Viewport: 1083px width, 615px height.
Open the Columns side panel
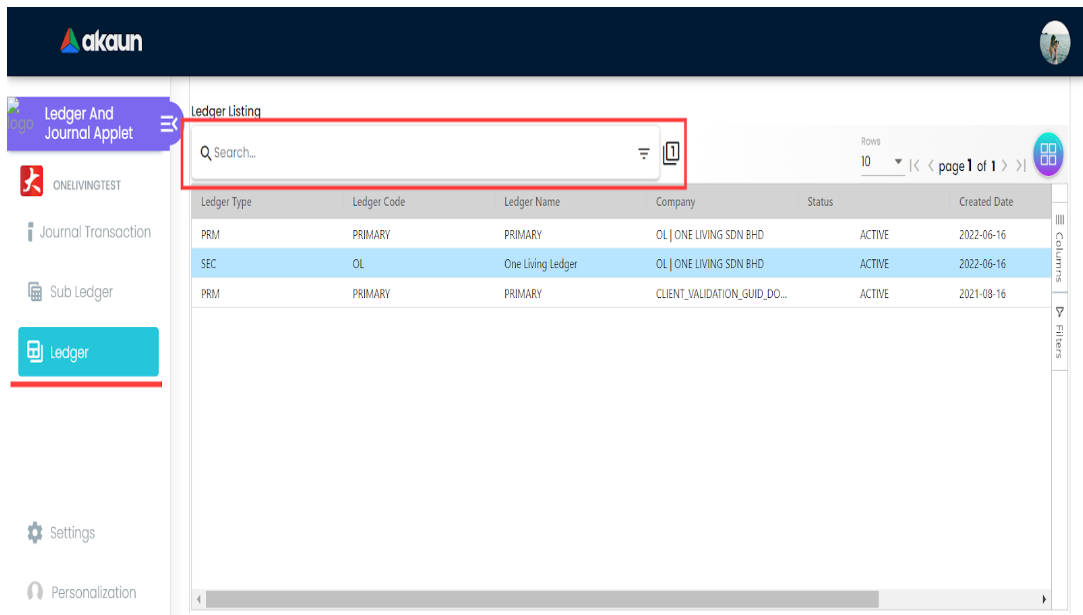1059,245
